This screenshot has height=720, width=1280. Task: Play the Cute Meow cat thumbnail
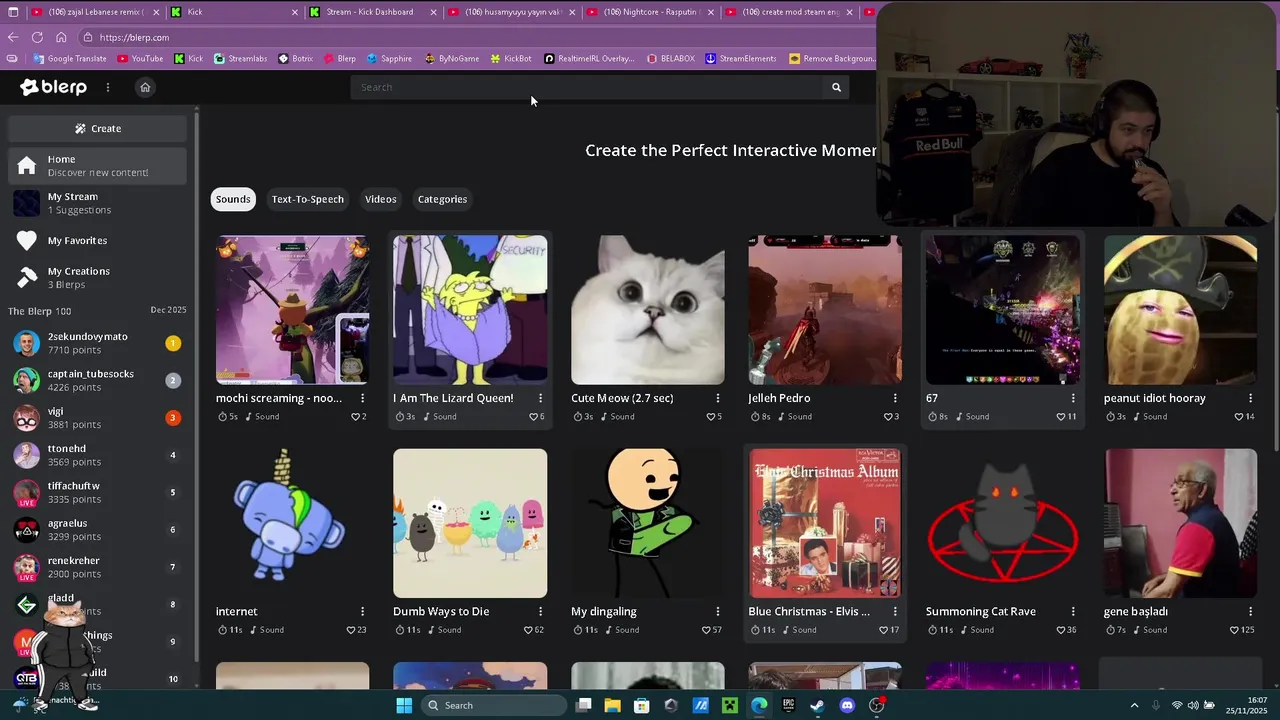tap(648, 310)
